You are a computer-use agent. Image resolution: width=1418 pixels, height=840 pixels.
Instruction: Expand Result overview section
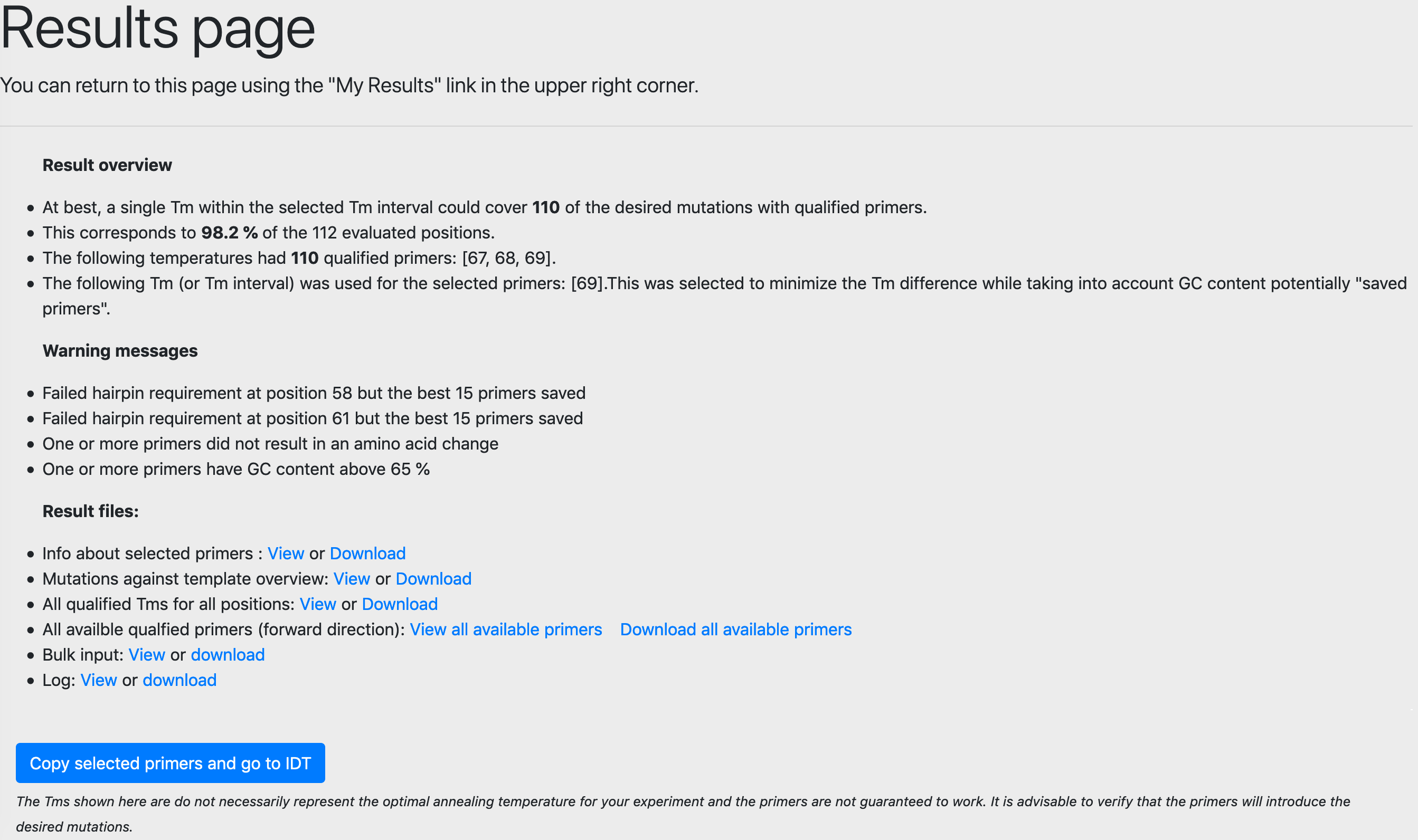[x=106, y=165]
